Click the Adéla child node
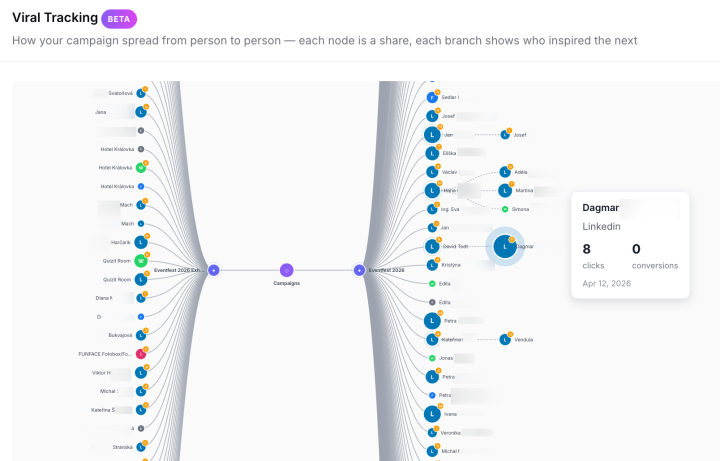This screenshot has height=461, width=720. pyautogui.click(x=505, y=172)
